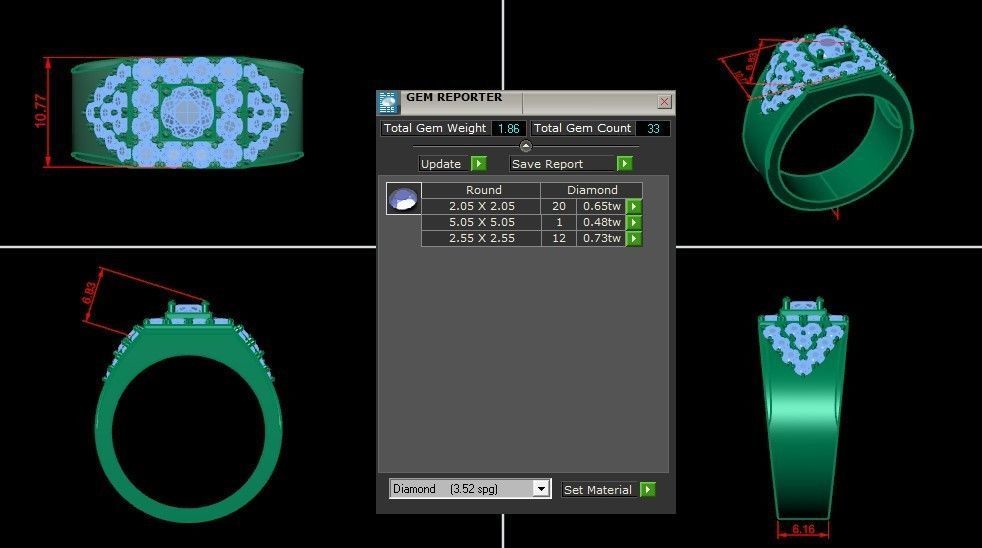The height and width of the screenshot is (548, 982).
Task: Click the Total Gem Count label
Action: point(582,128)
